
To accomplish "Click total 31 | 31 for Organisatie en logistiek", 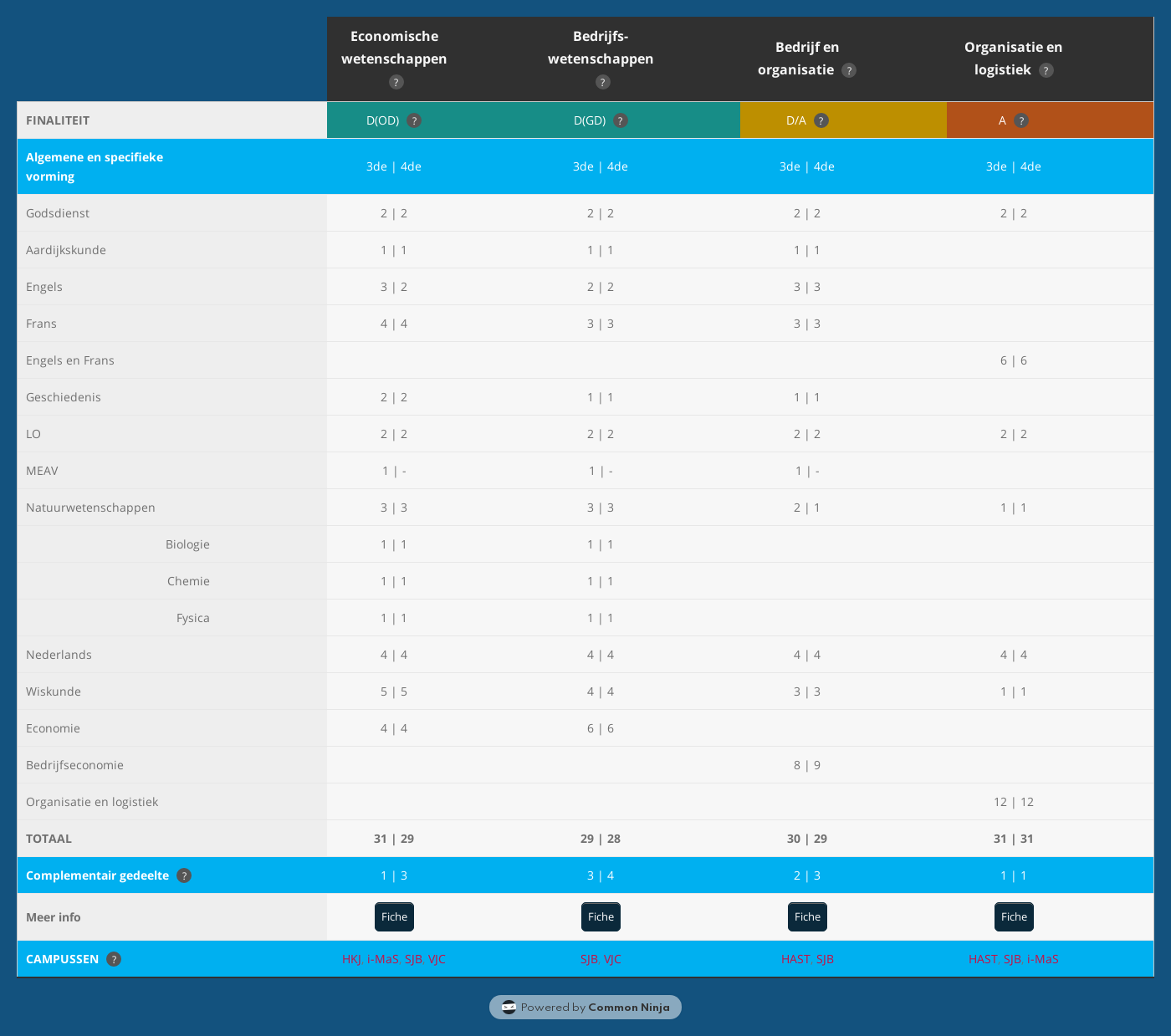I will [x=1014, y=839].
